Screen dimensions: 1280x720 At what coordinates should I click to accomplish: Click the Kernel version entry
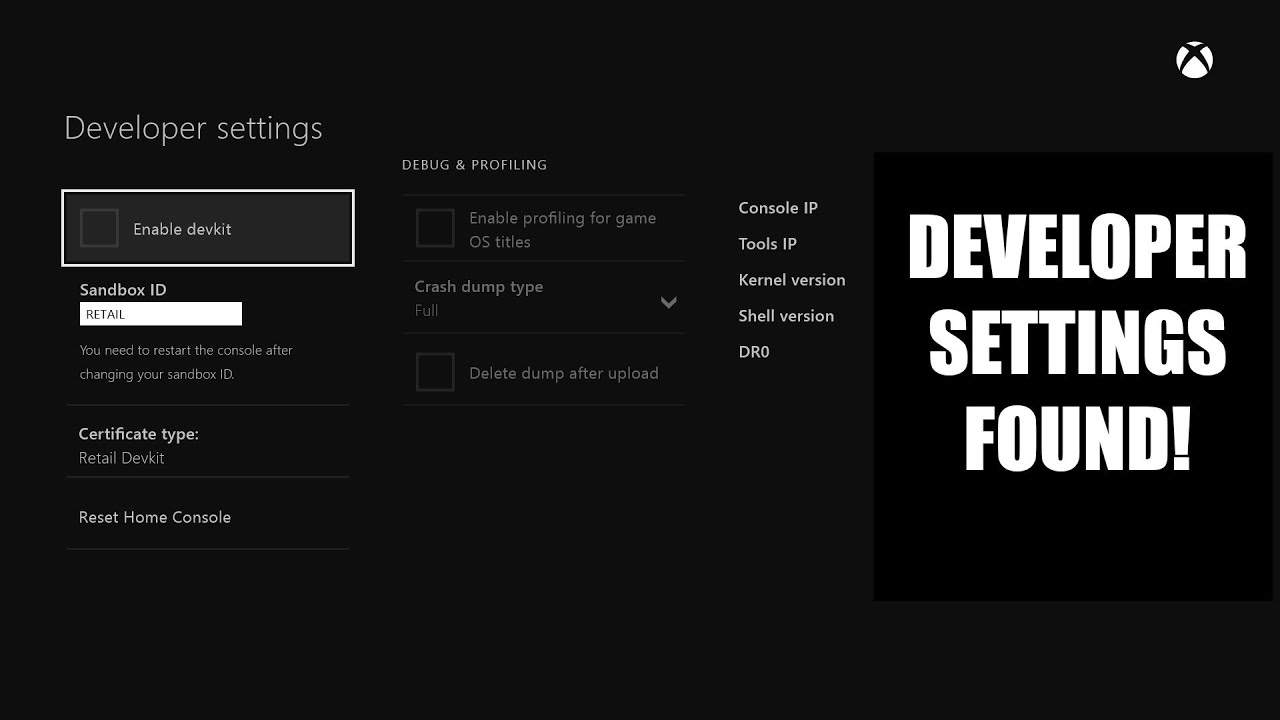792,280
